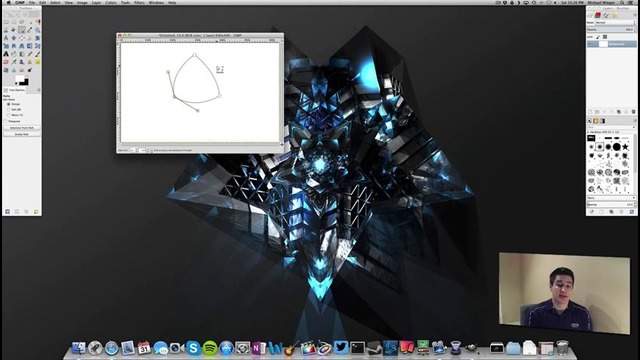The height and width of the screenshot is (360, 640).
Task: Switch to the Patterns tab in brushes dock
Action: [x=596, y=121]
